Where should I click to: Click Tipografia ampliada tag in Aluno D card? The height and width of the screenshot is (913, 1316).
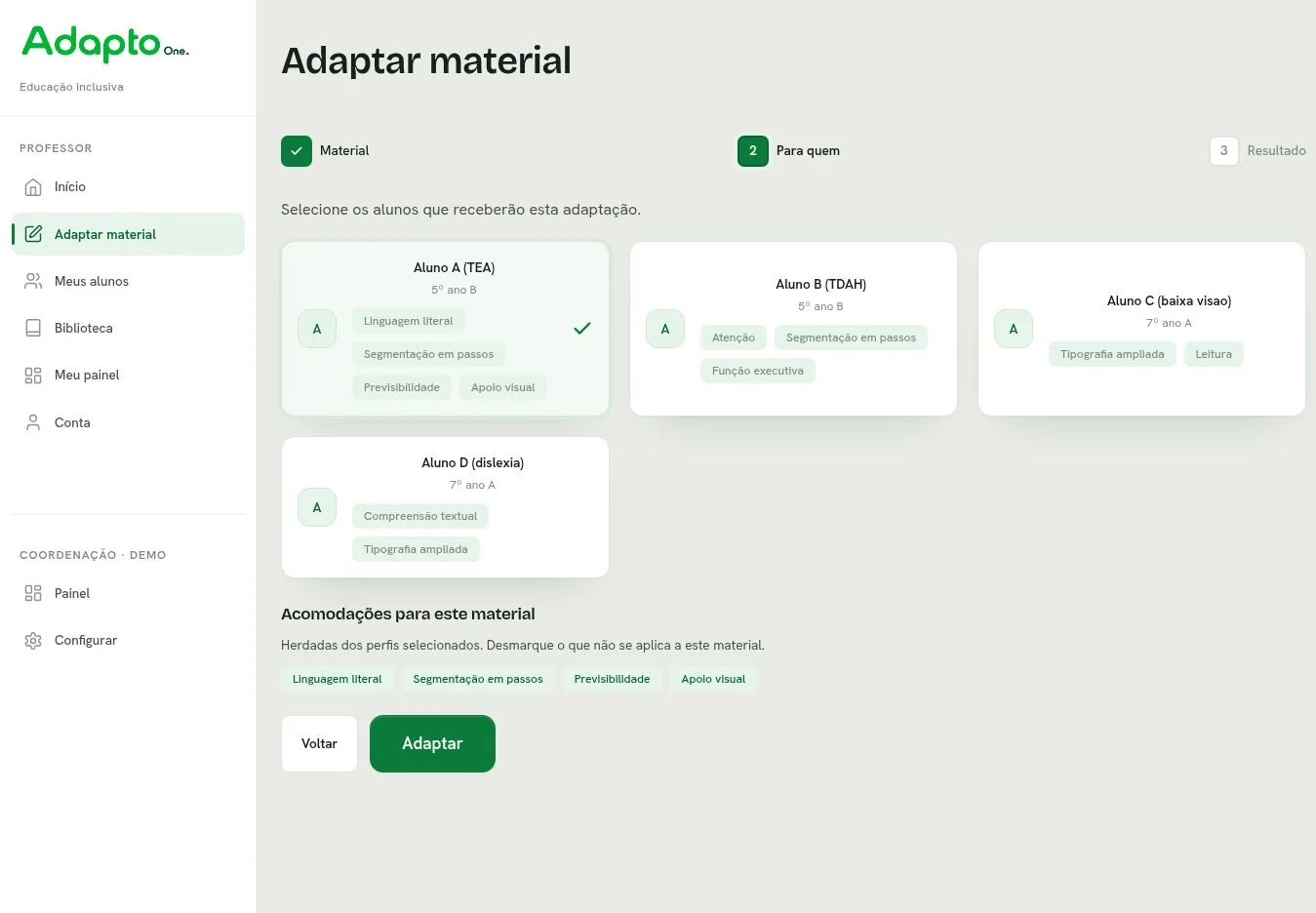(416, 549)
